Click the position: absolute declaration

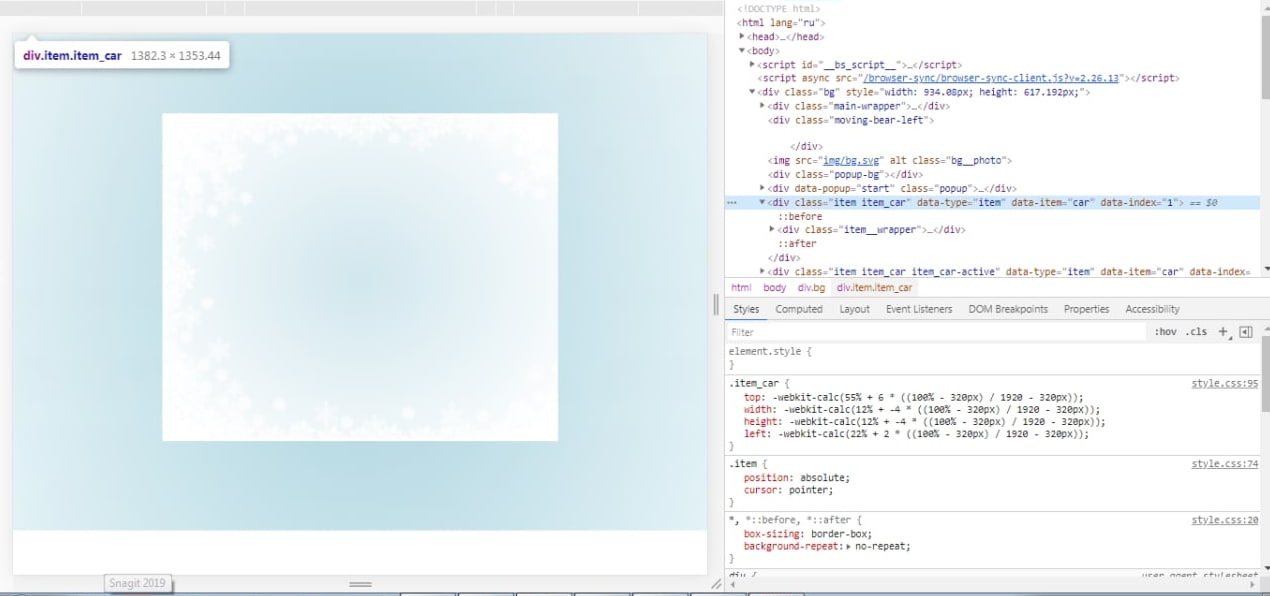pyautogui.click(x=796, y=478)
